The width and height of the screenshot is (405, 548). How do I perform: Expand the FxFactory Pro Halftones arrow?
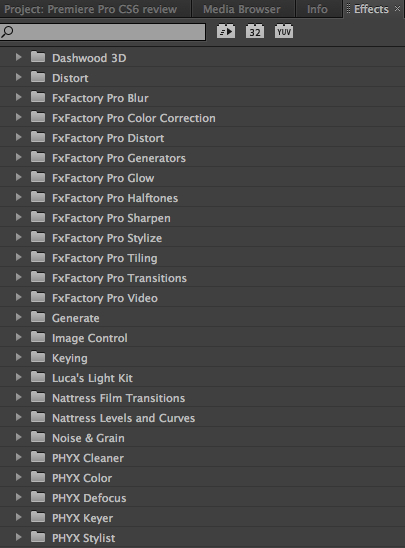coord(19,197)
